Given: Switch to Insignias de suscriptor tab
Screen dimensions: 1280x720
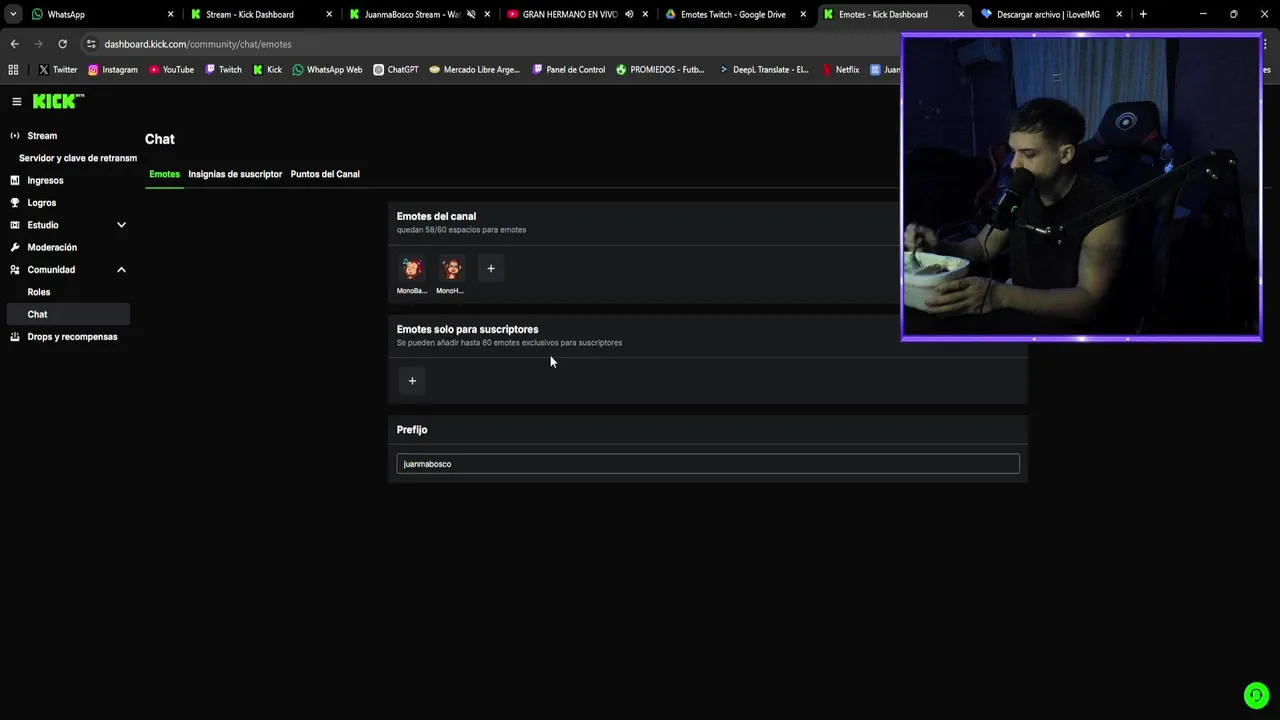Looking at the screenshot, I should (x=235, y=174).
